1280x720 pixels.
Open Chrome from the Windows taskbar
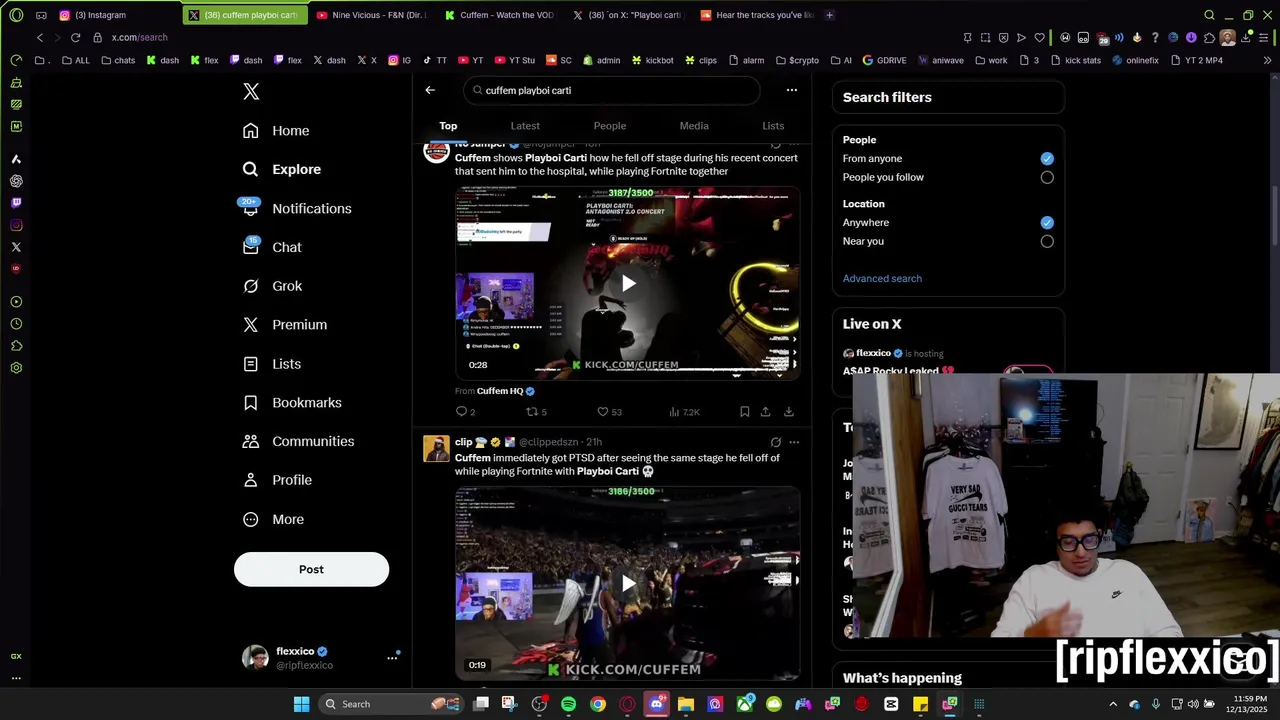[598, 704]
